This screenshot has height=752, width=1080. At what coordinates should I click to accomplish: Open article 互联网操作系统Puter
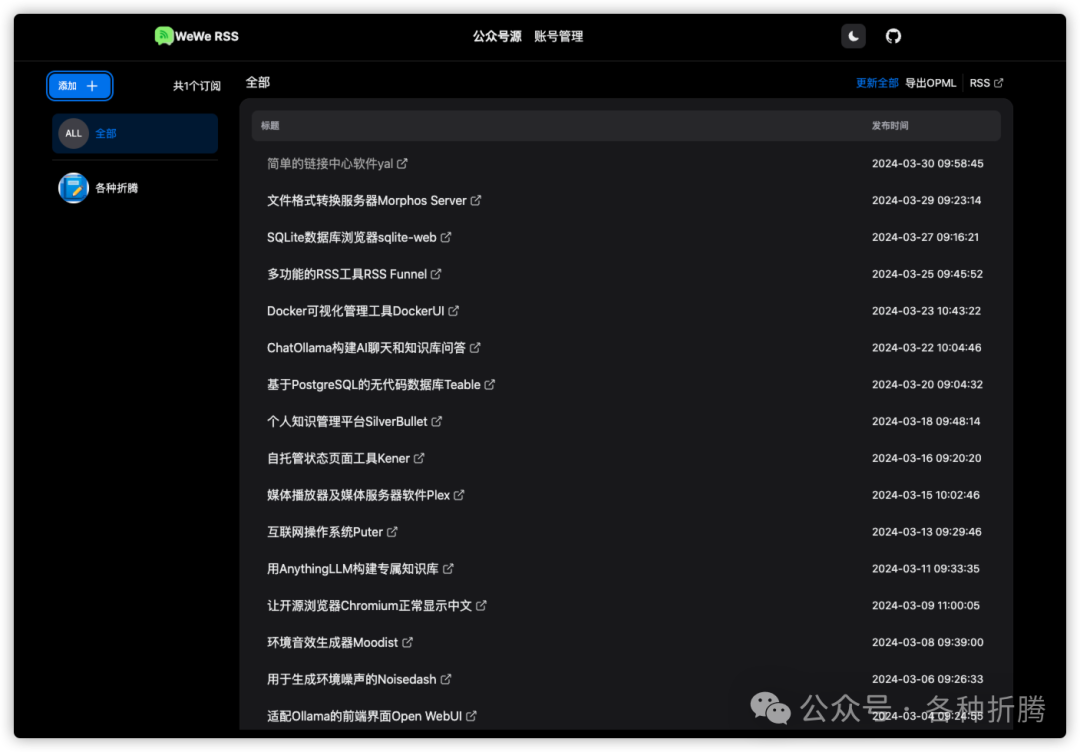click(324, 532)
